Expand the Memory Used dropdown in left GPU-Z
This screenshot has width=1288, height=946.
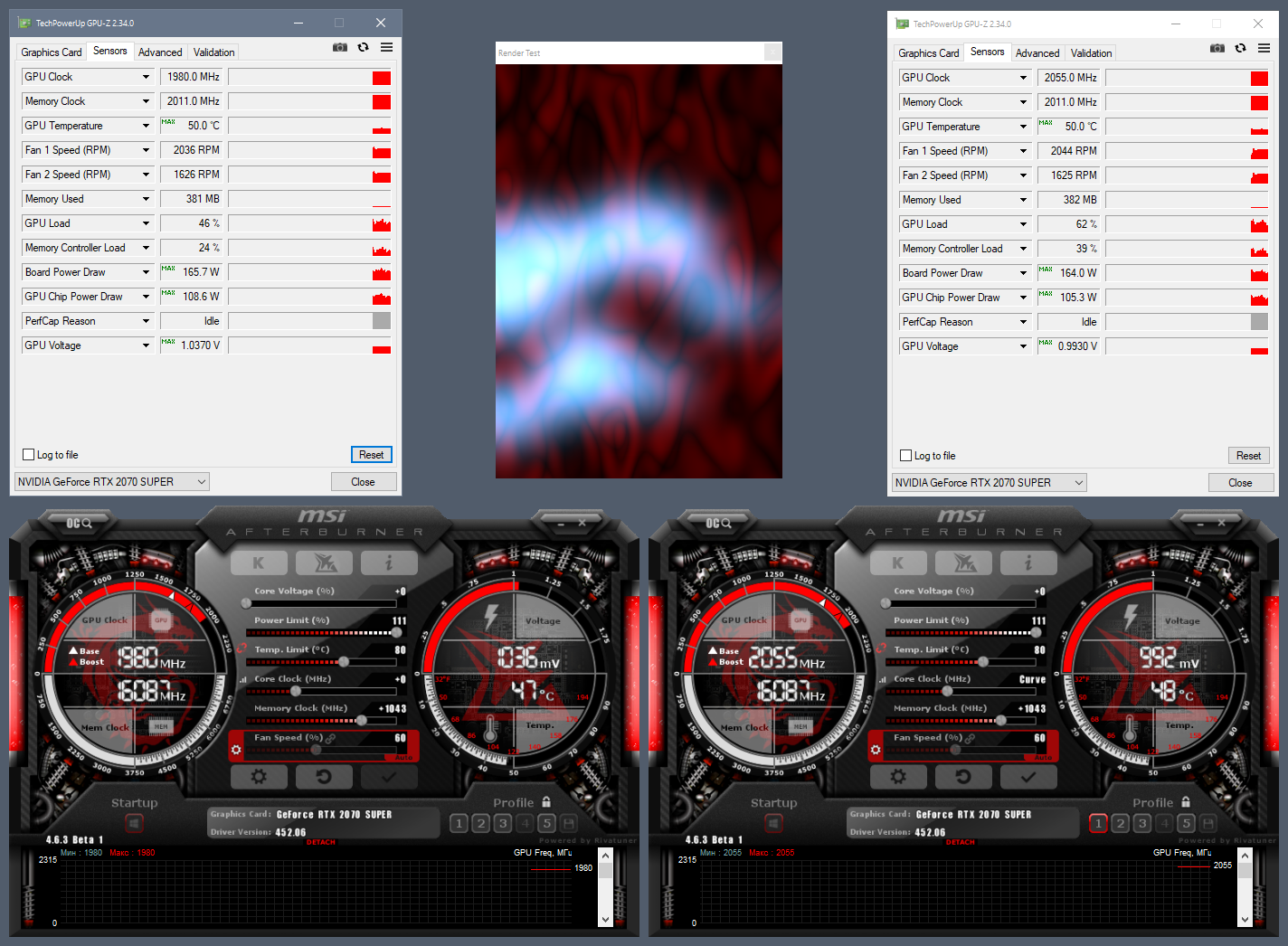[x=146, y=199]
